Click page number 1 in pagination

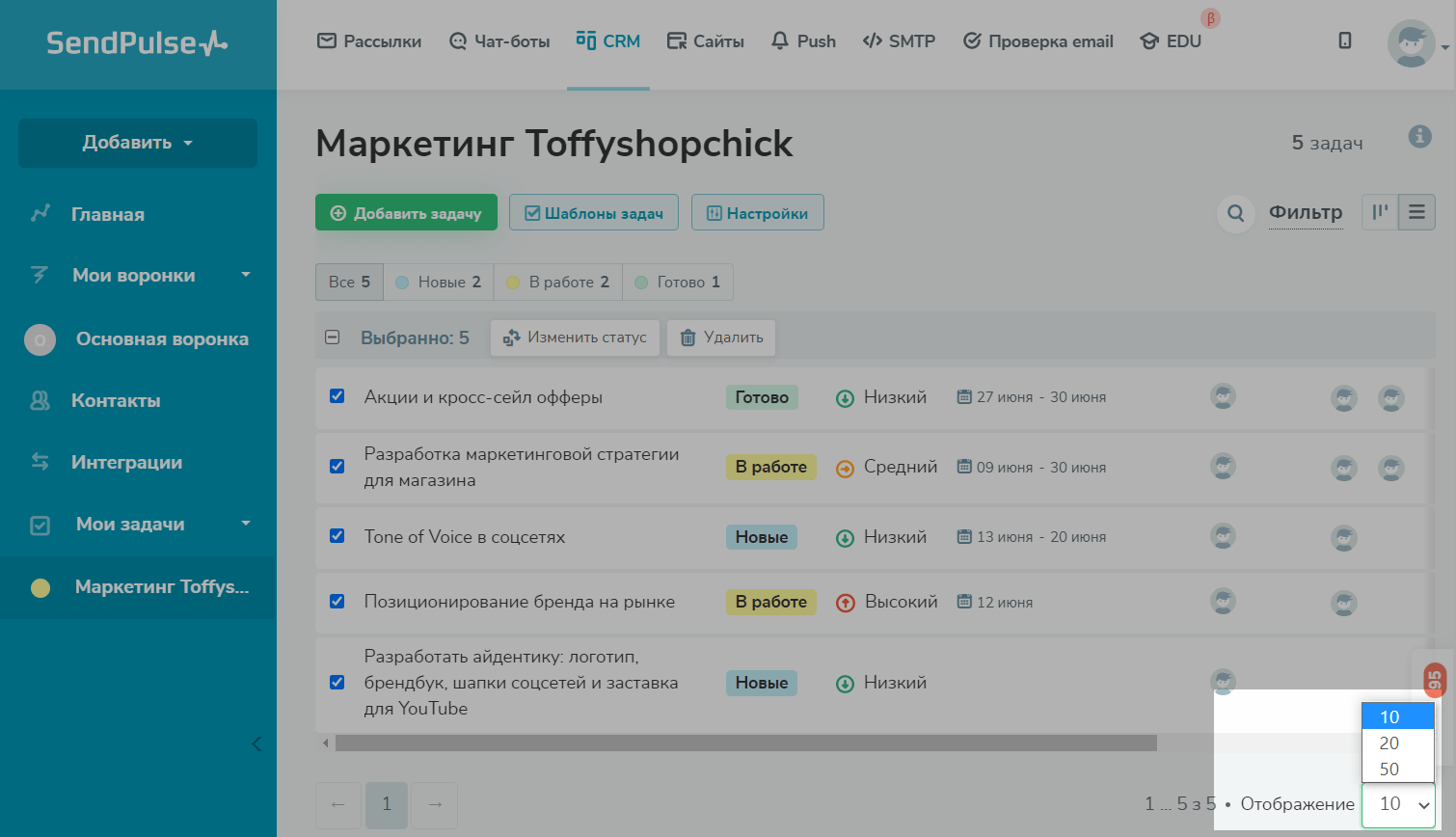pos(387,805)
